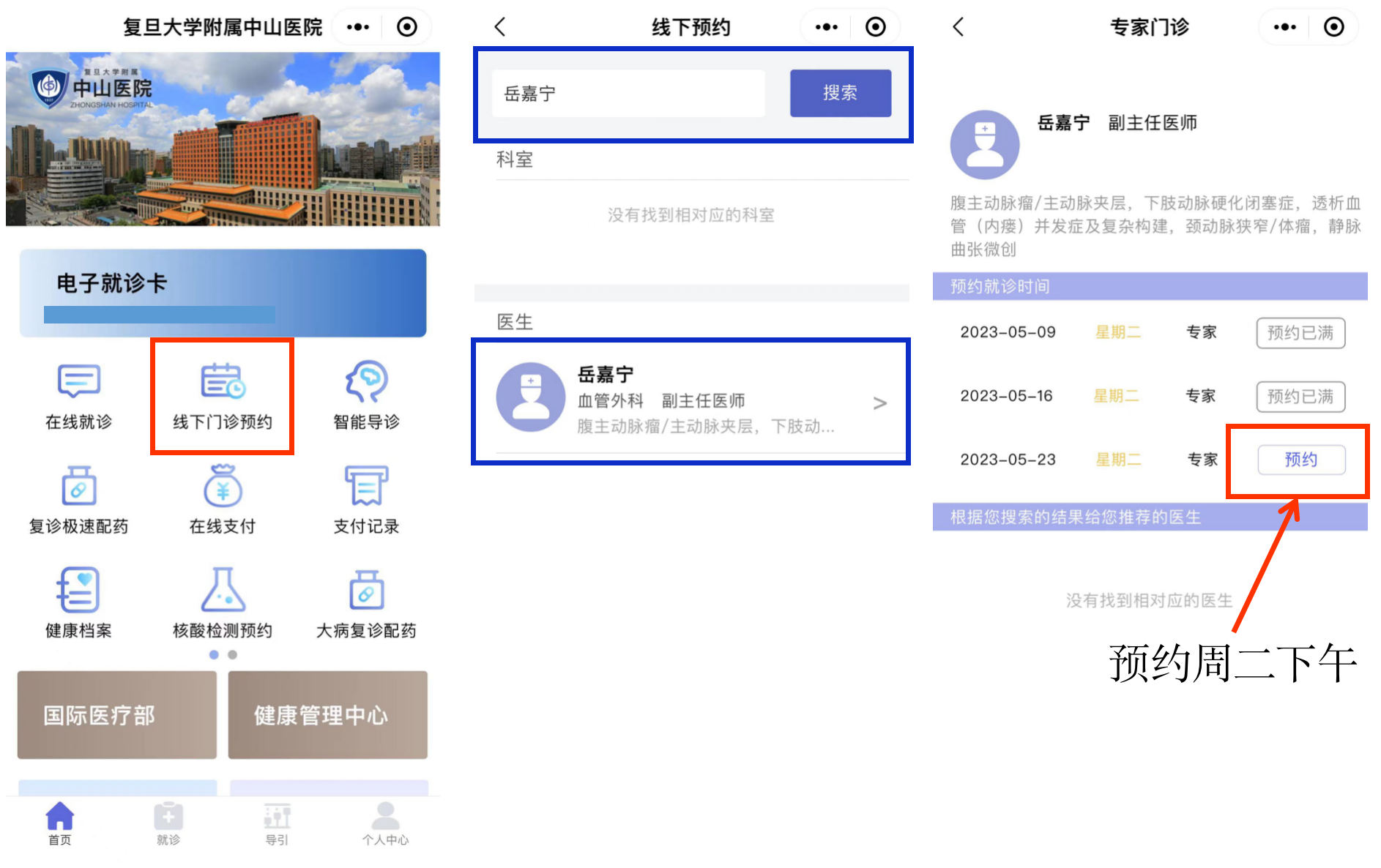1381x868 pixels.
Task: Click 根据您搜索的结果给您推荐的医生 header
Action: 1150,517
